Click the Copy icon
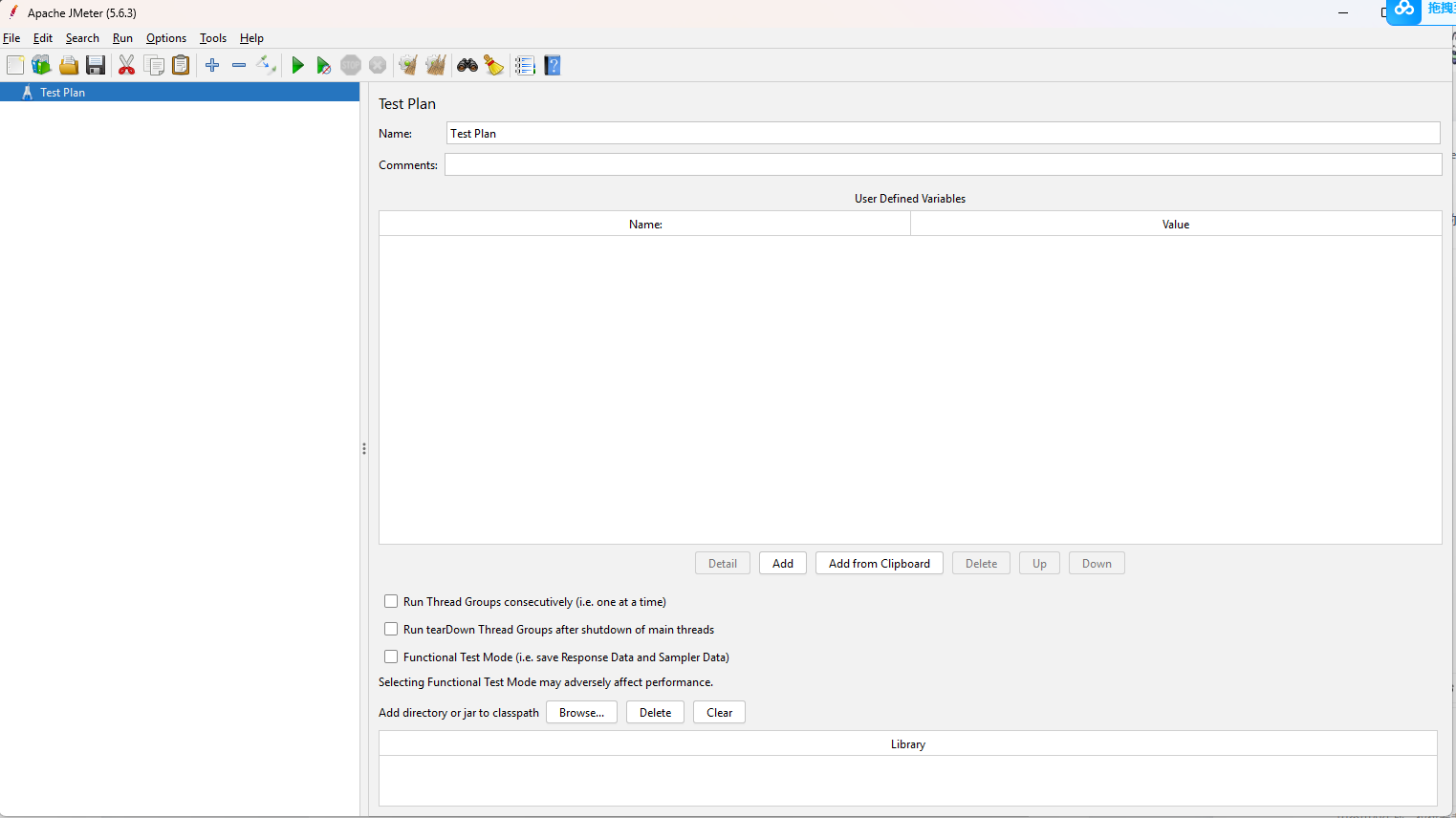The width and height of the screenshot is (1456, 818). (x=154, y=65)
